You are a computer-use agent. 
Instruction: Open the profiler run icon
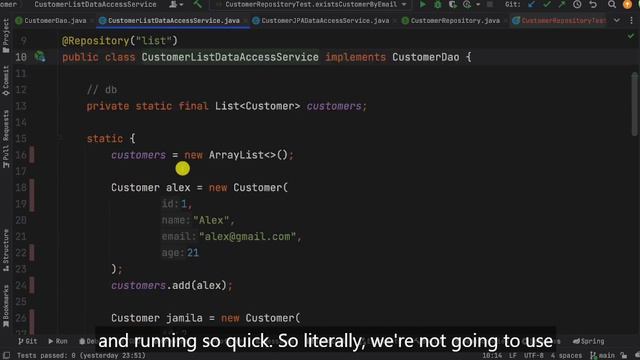[x=467, y=4]
